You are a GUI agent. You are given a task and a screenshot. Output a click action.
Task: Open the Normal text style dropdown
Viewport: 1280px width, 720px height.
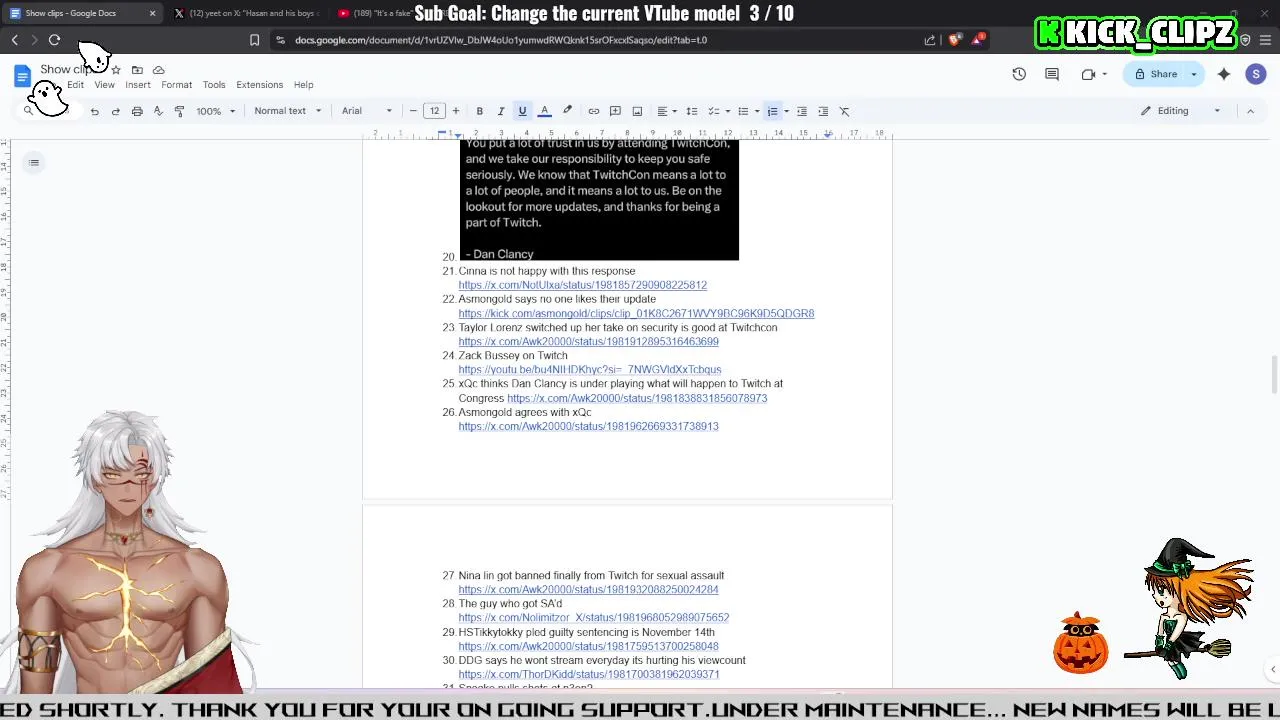[x=287, y=111]
